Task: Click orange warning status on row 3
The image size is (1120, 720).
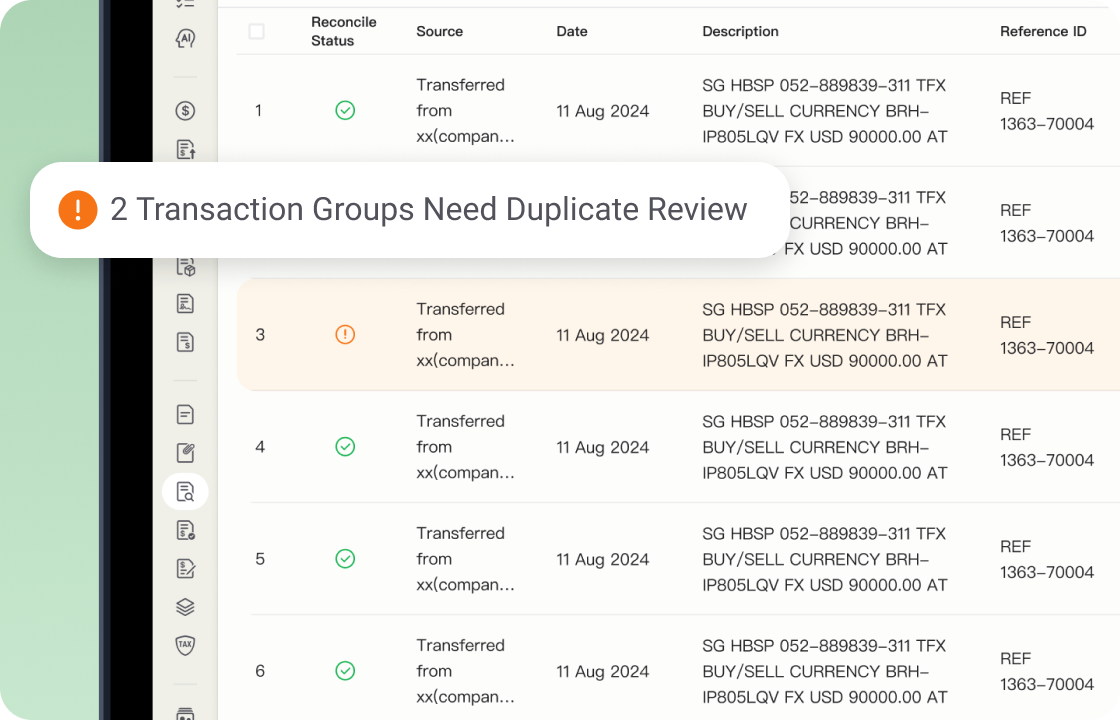Action: 345,334
